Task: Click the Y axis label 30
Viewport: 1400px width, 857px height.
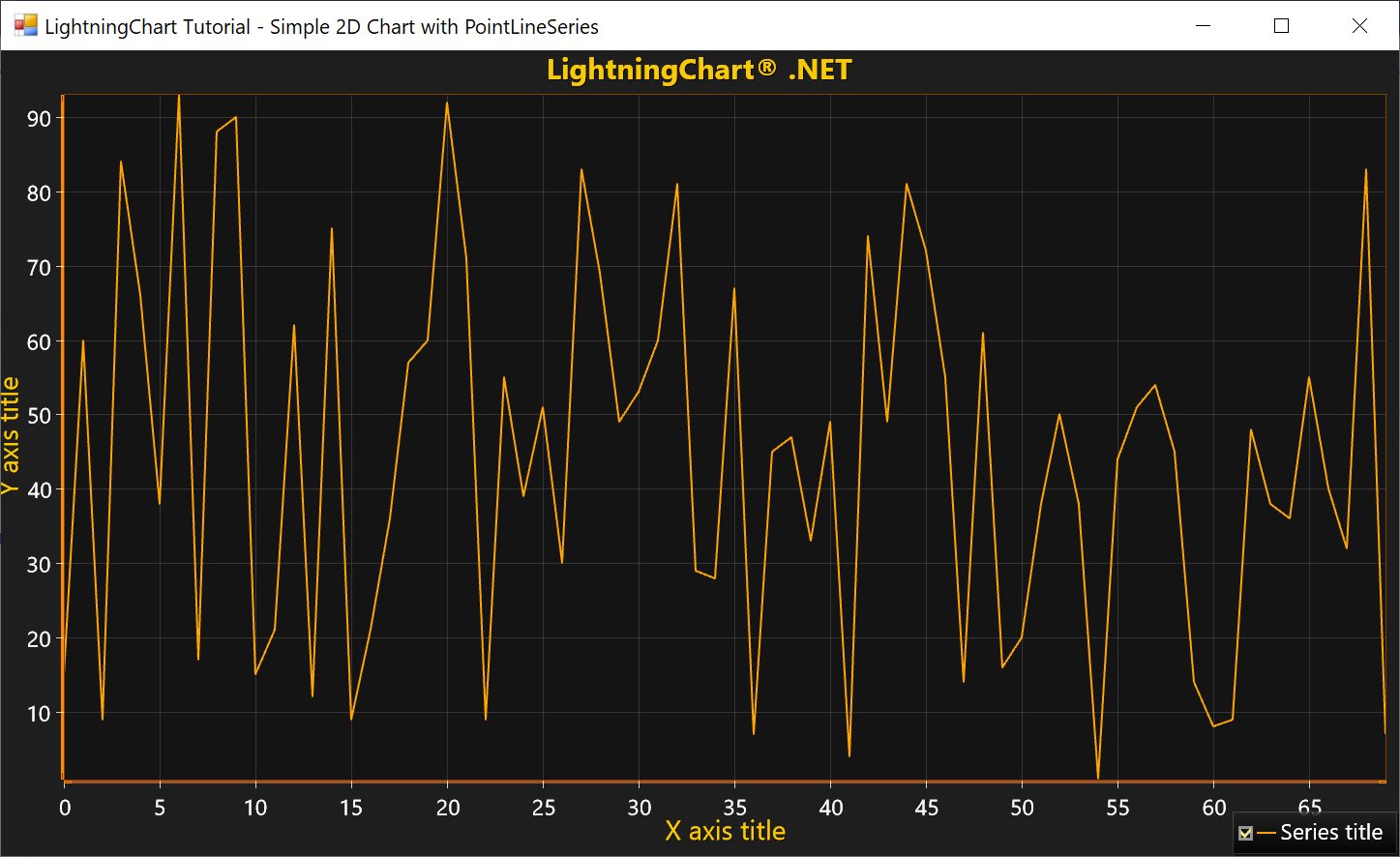Action: [x=39, y=565]
